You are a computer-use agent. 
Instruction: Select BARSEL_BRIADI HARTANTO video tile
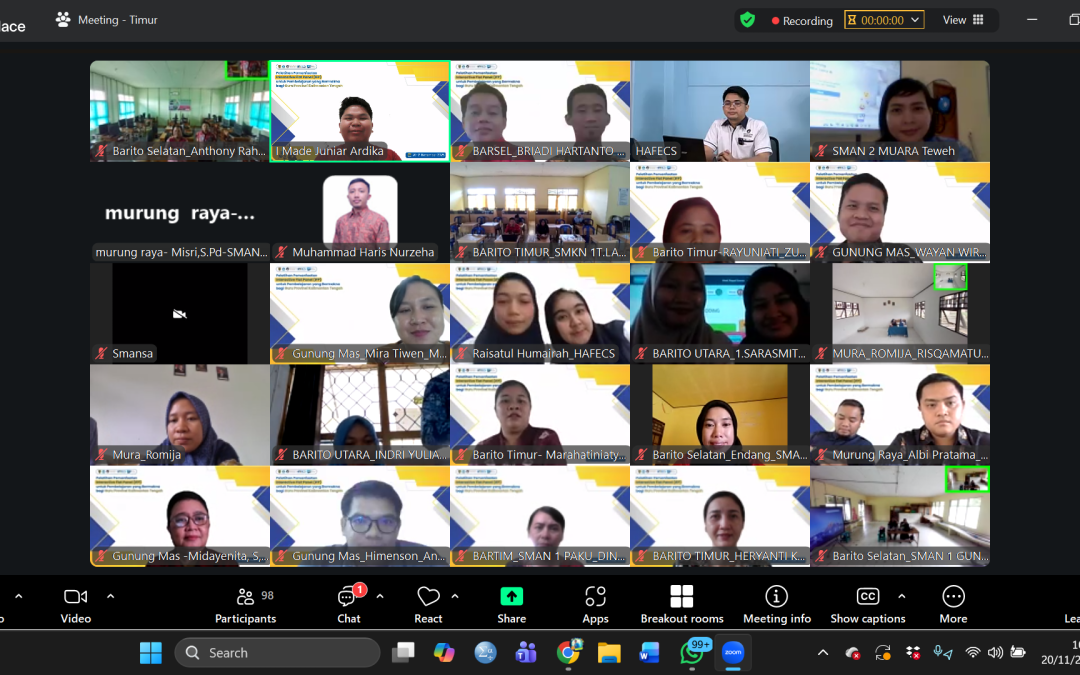click(x=540, y=112)
